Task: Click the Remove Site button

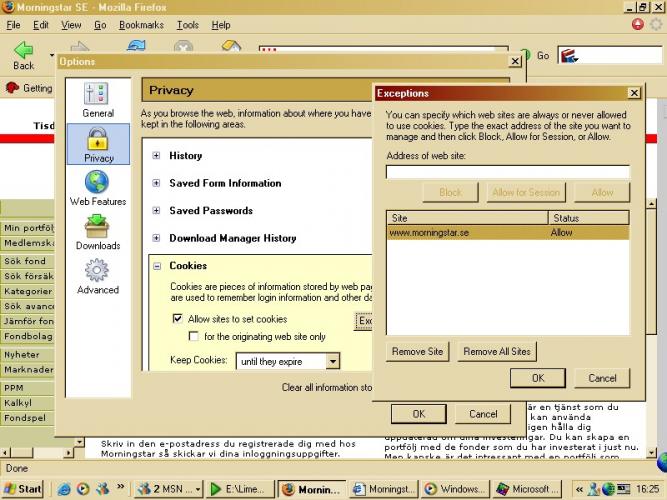Action: pos(418,351)
